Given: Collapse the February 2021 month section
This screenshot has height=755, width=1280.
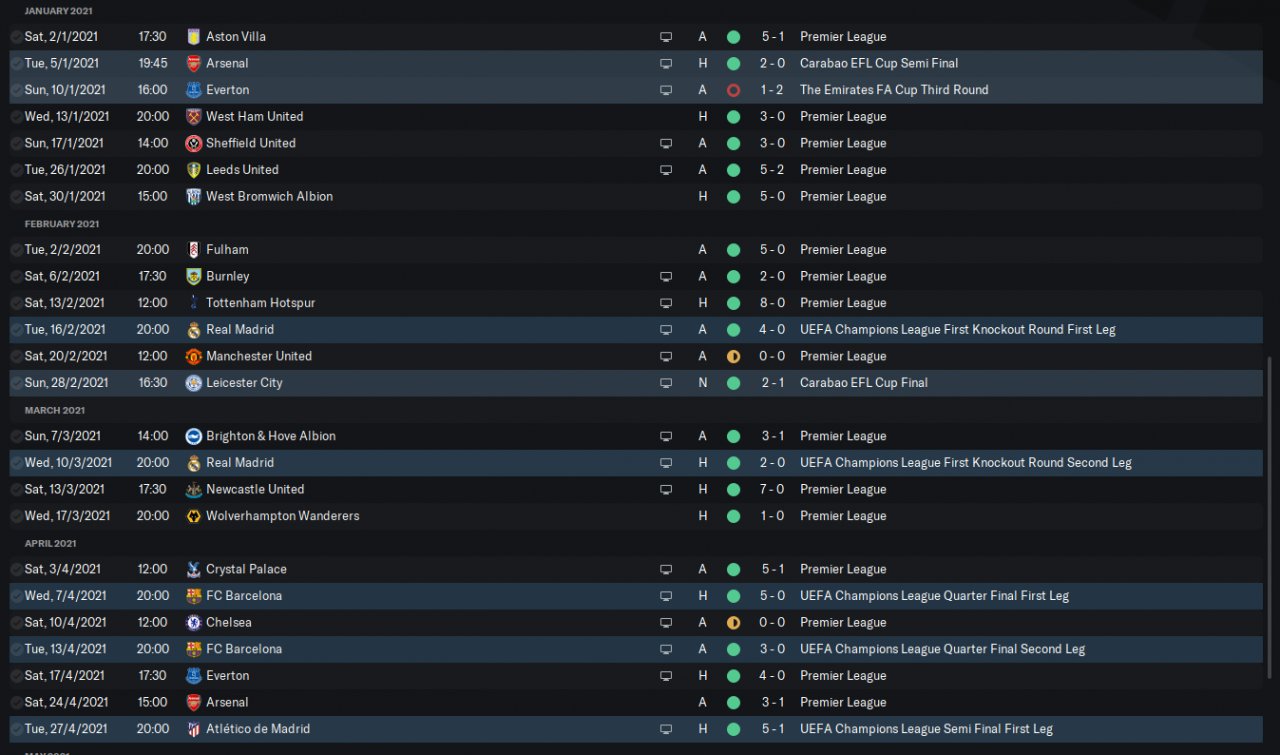Looking at the screenshot, I should (62, 224).
